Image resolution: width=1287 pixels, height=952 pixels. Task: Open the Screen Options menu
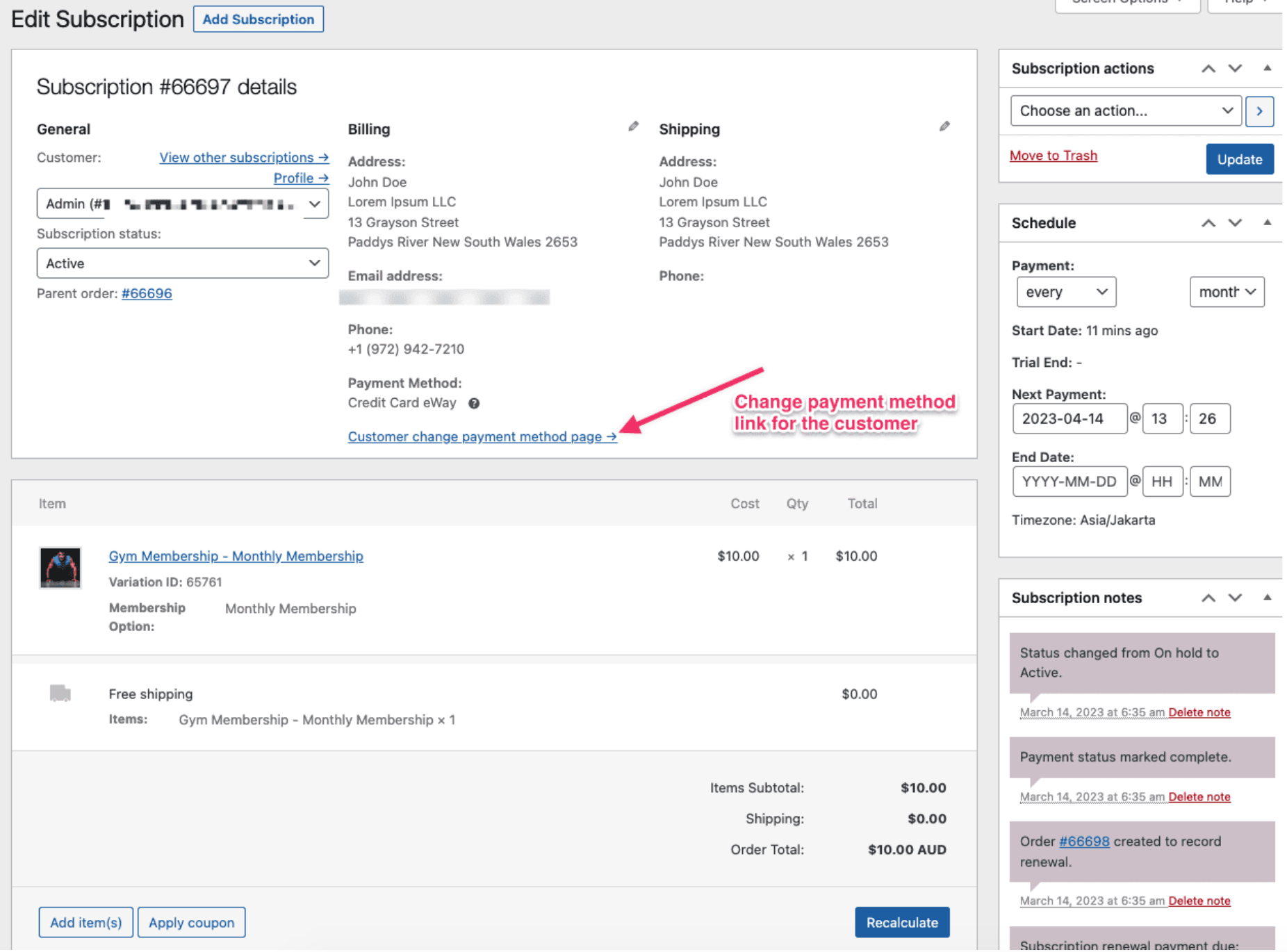[1127, 3]
